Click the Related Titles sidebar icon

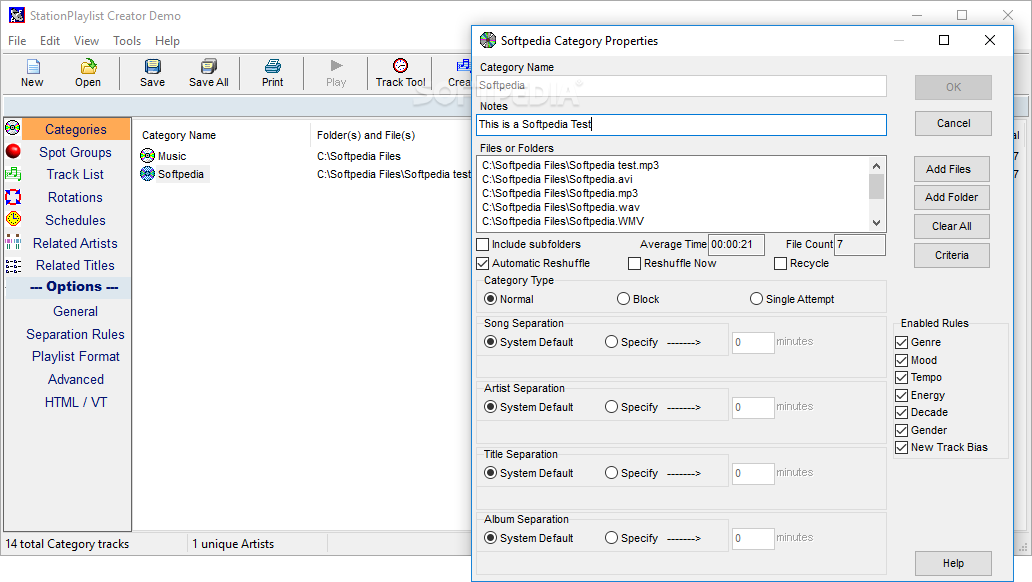coord(13,265)
